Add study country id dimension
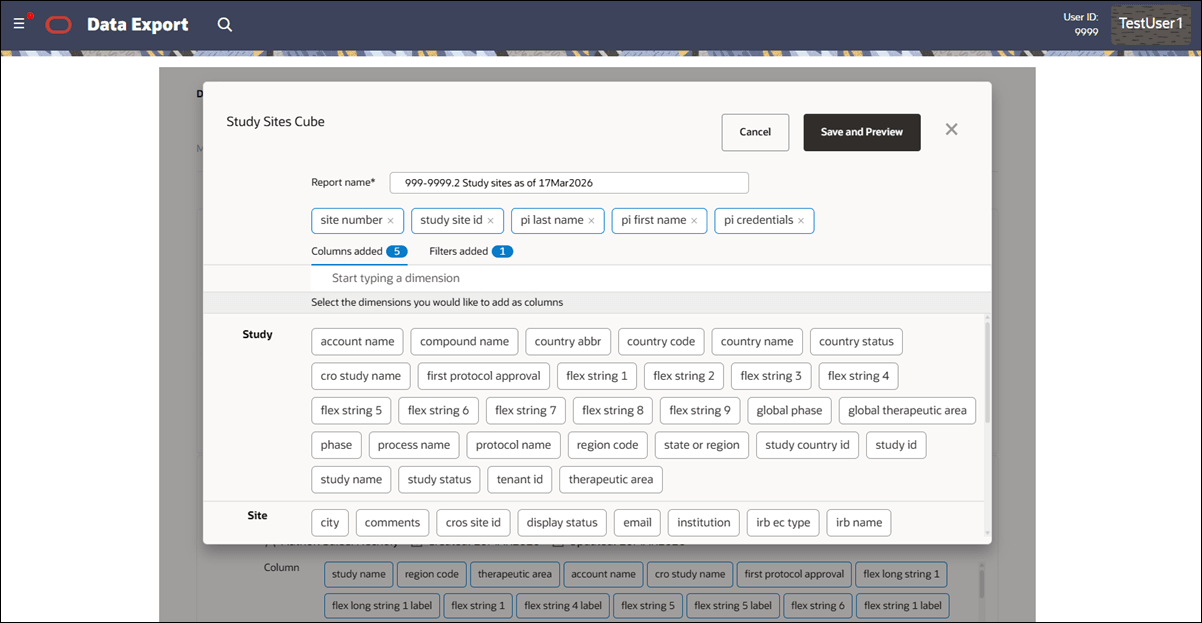The width and height of the screenshot is (1202, 623). pos(807,445)
